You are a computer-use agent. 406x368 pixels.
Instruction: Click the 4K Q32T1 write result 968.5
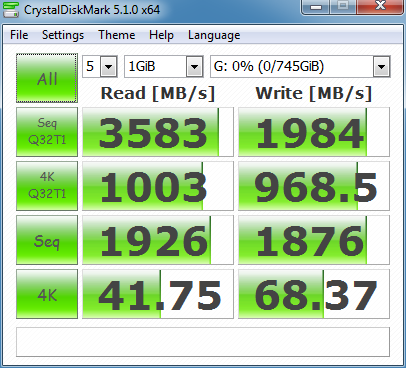click(314, 186)
